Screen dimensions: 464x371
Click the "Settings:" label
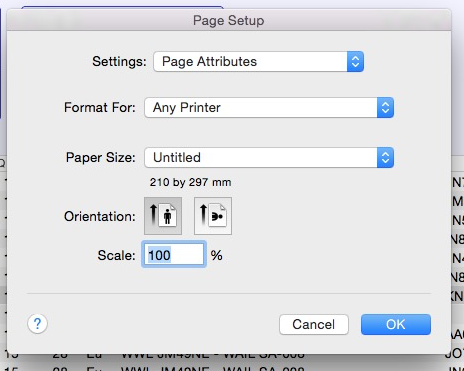coord(119,61)
